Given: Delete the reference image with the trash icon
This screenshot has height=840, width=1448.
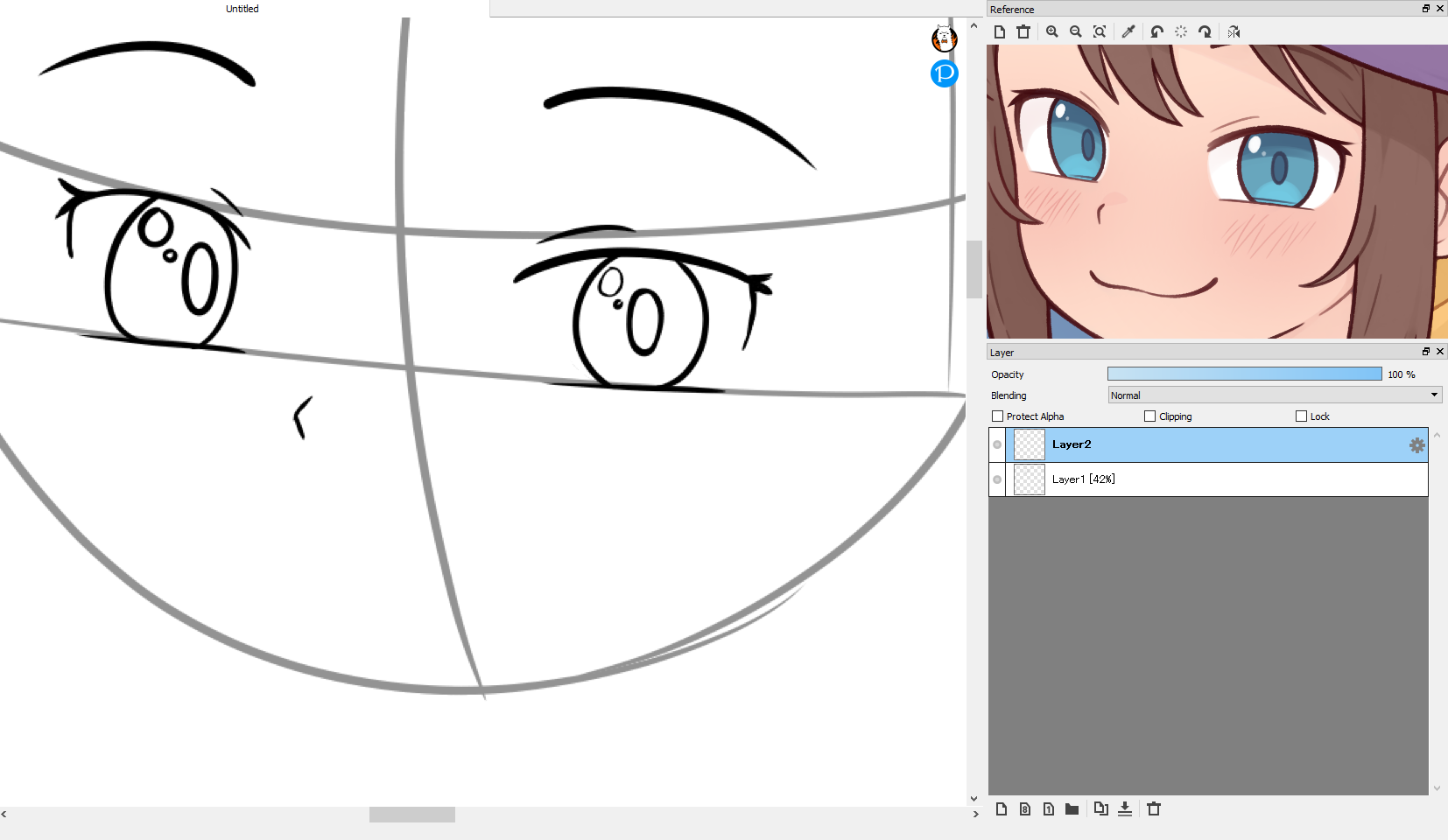Looking at the screenshot, I should coord(1023,32).
